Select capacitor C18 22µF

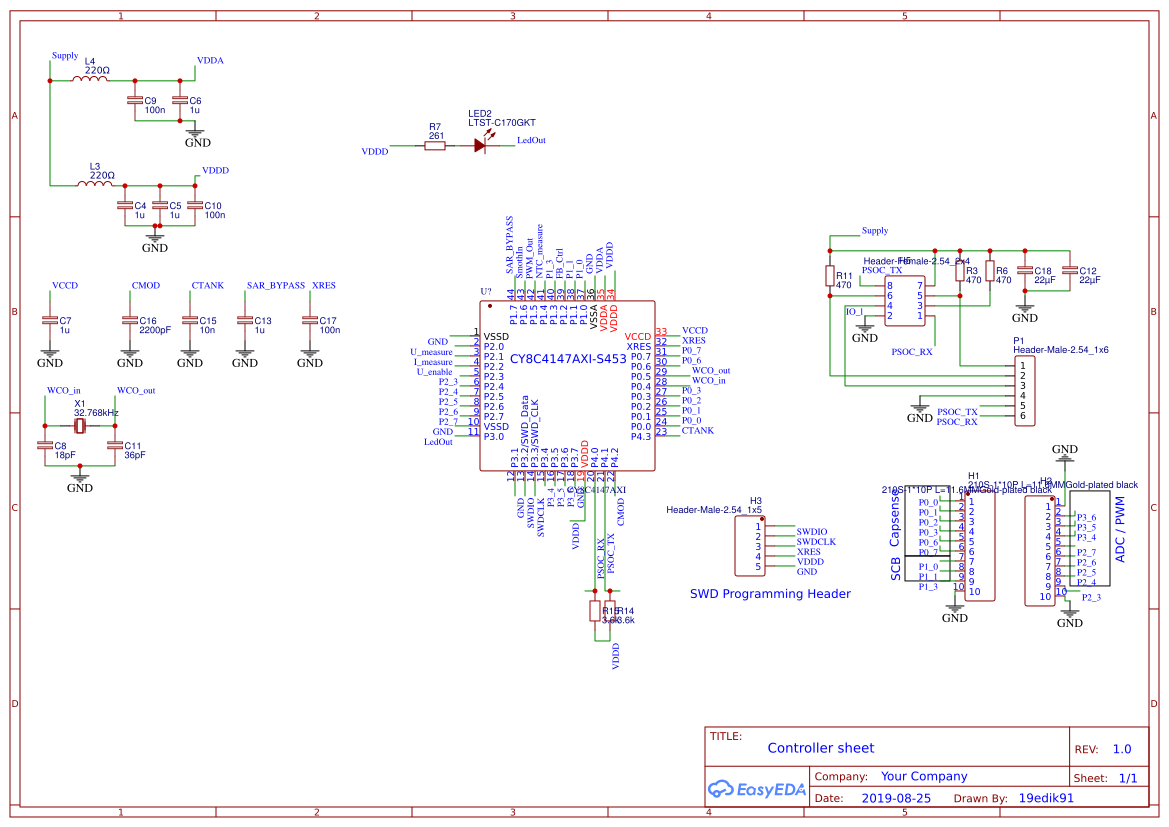[1025, 272]
